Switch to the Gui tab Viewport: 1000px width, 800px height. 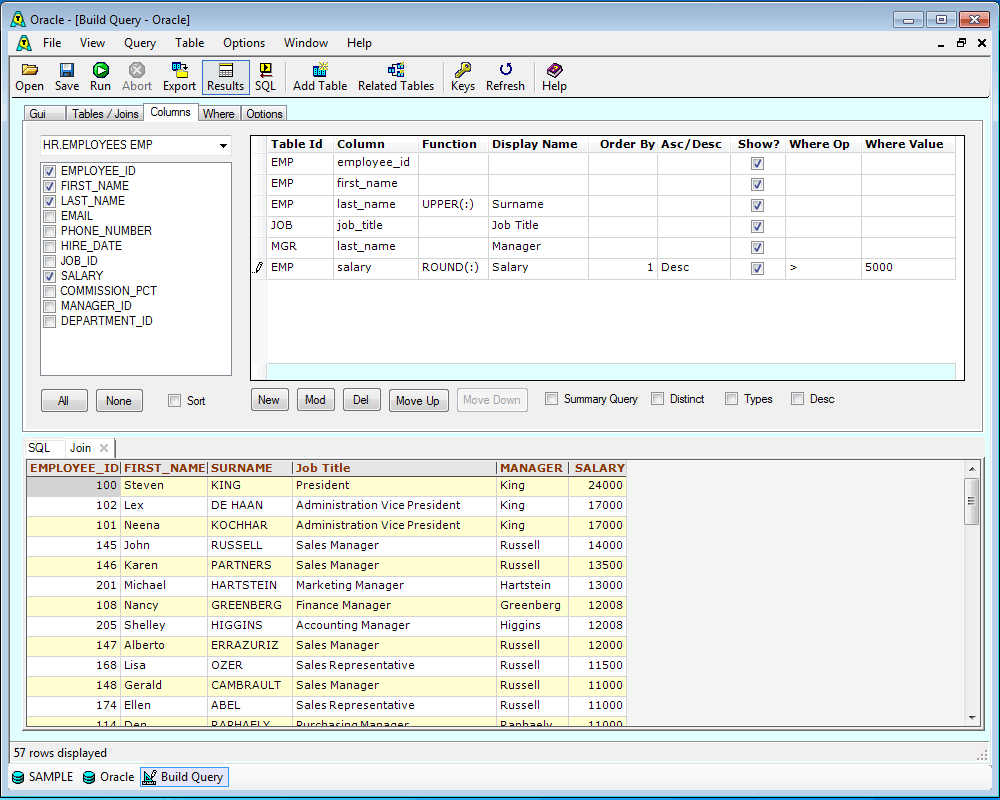pos(45,114)
